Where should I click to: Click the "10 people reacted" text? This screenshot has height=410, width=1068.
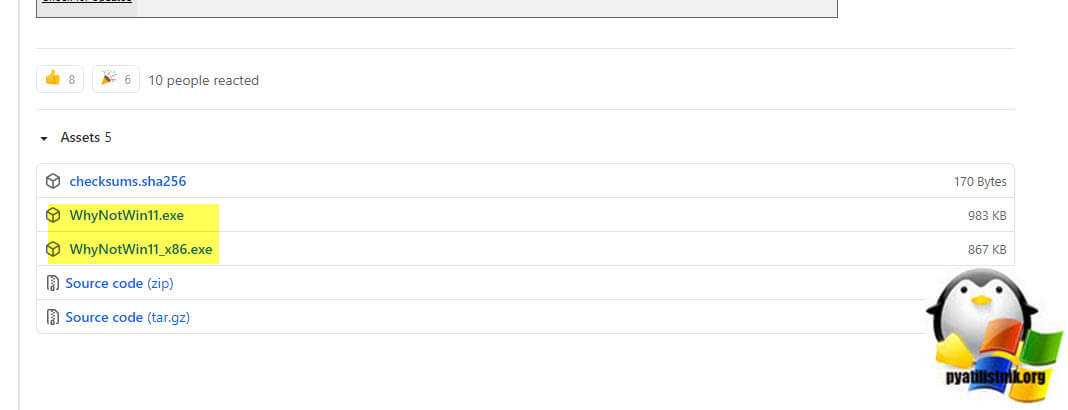point(203,80)
